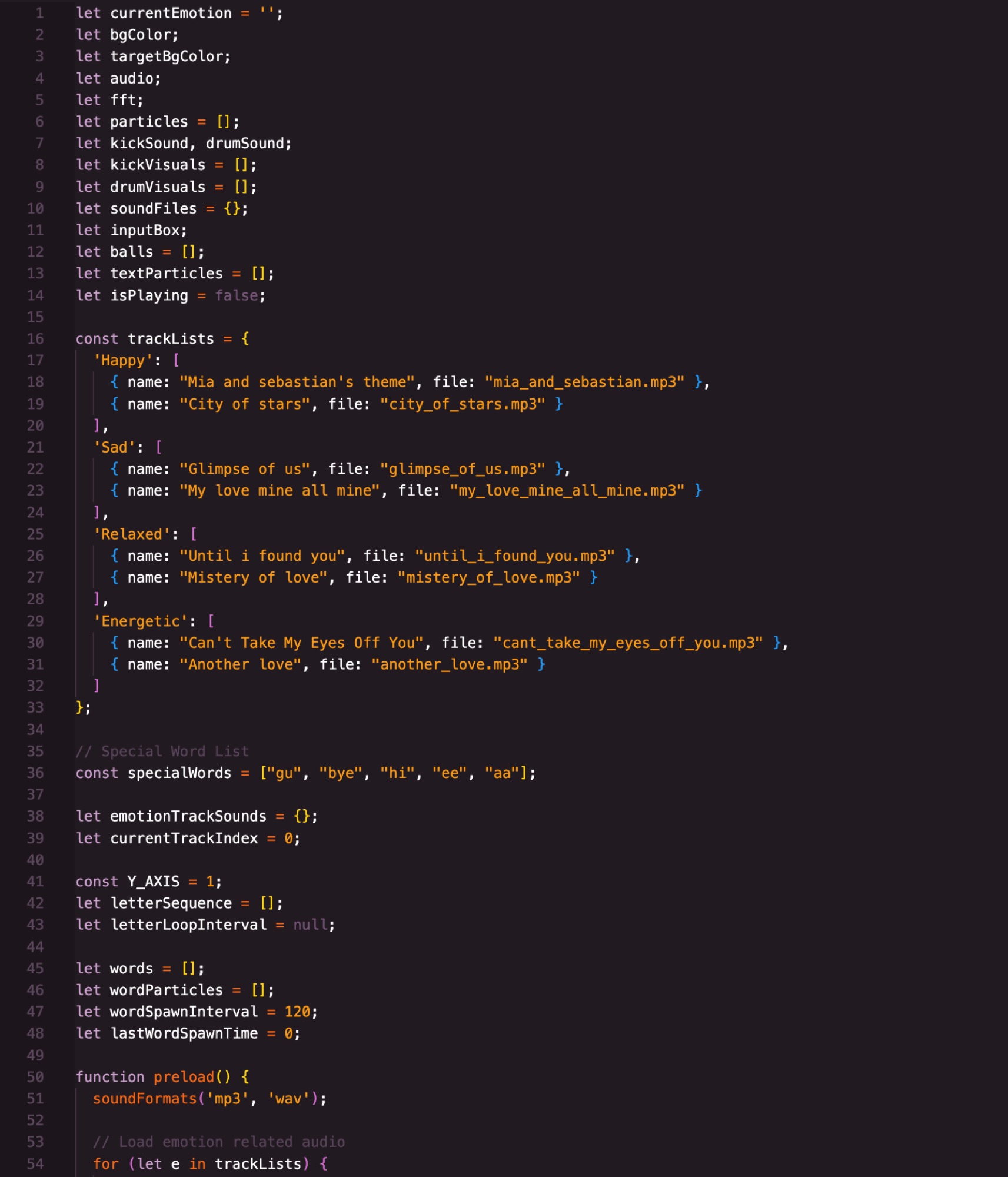
Task: Click the inputBox variable name
Action: click(x=145, y=231)
